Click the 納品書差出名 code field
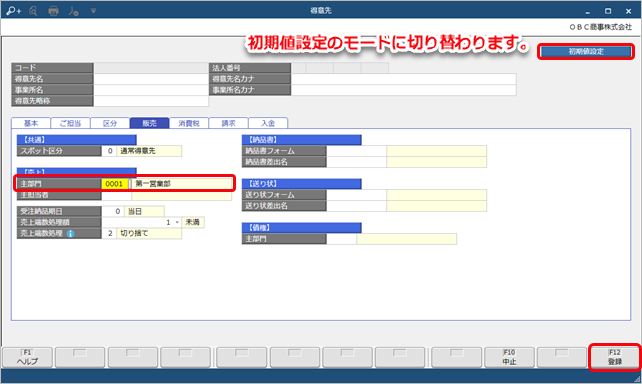Image resolution: width=642 pixels, height=384 pixels. (356, 162)
